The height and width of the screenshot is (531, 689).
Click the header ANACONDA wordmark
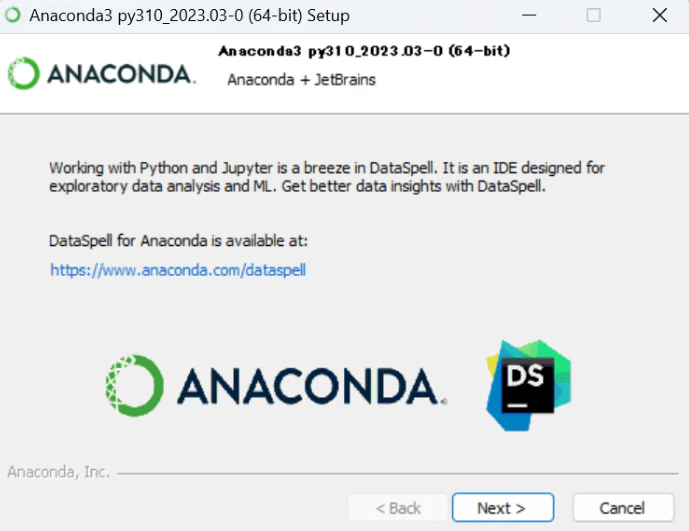(121, 74)
